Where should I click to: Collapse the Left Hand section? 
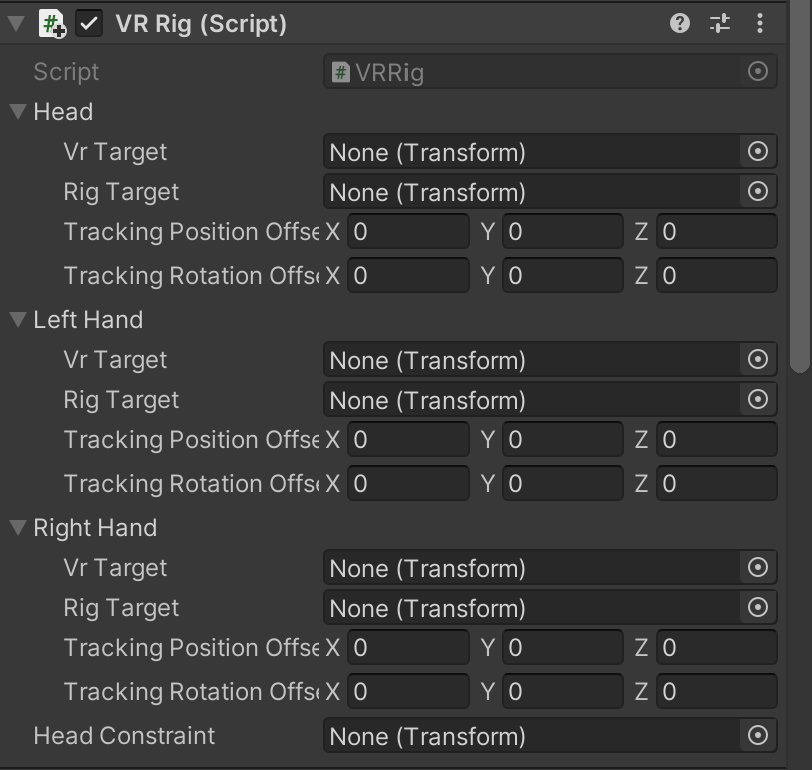coord(17,320)
